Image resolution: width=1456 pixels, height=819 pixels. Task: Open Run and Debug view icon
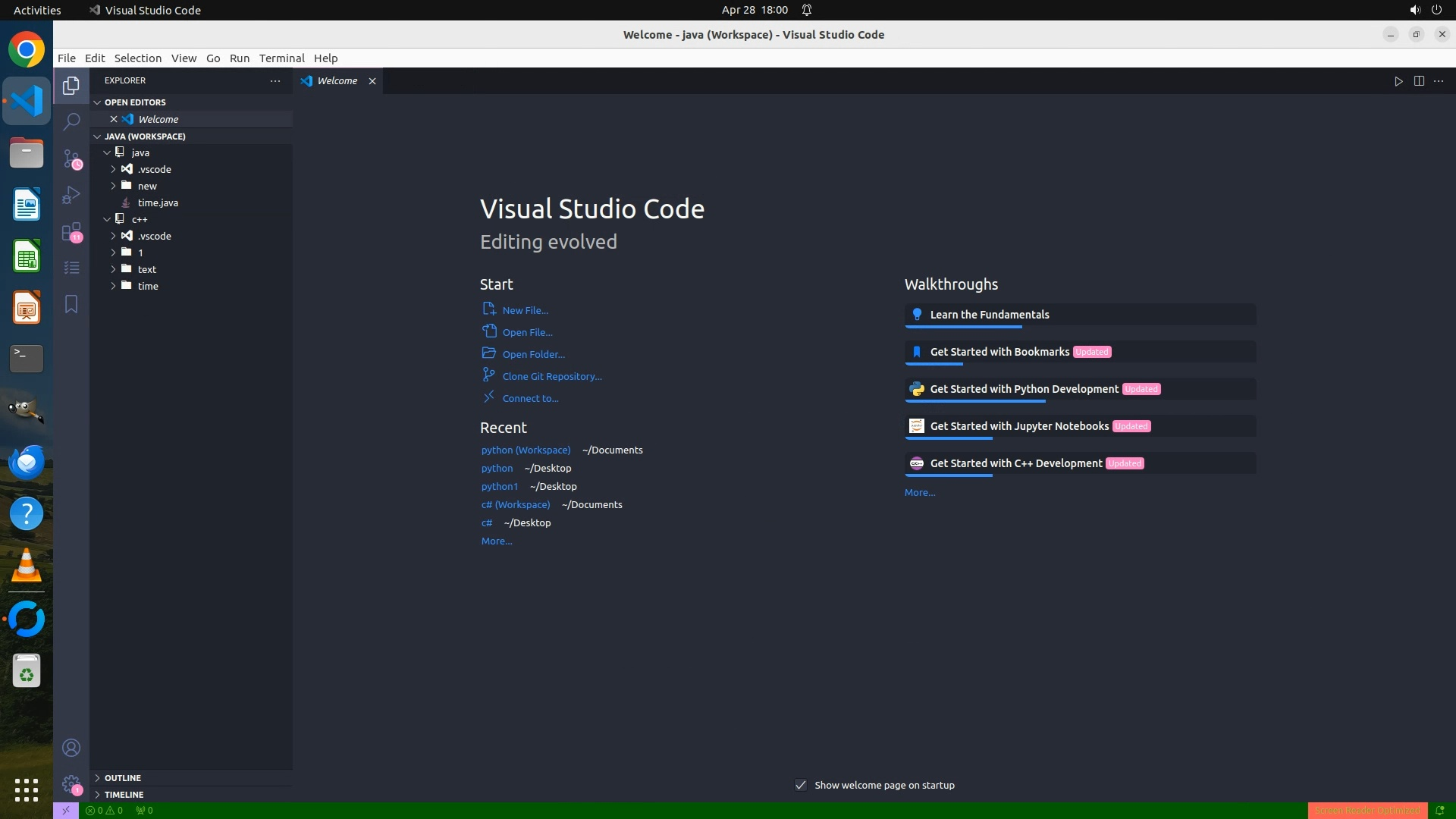point(71,195)
